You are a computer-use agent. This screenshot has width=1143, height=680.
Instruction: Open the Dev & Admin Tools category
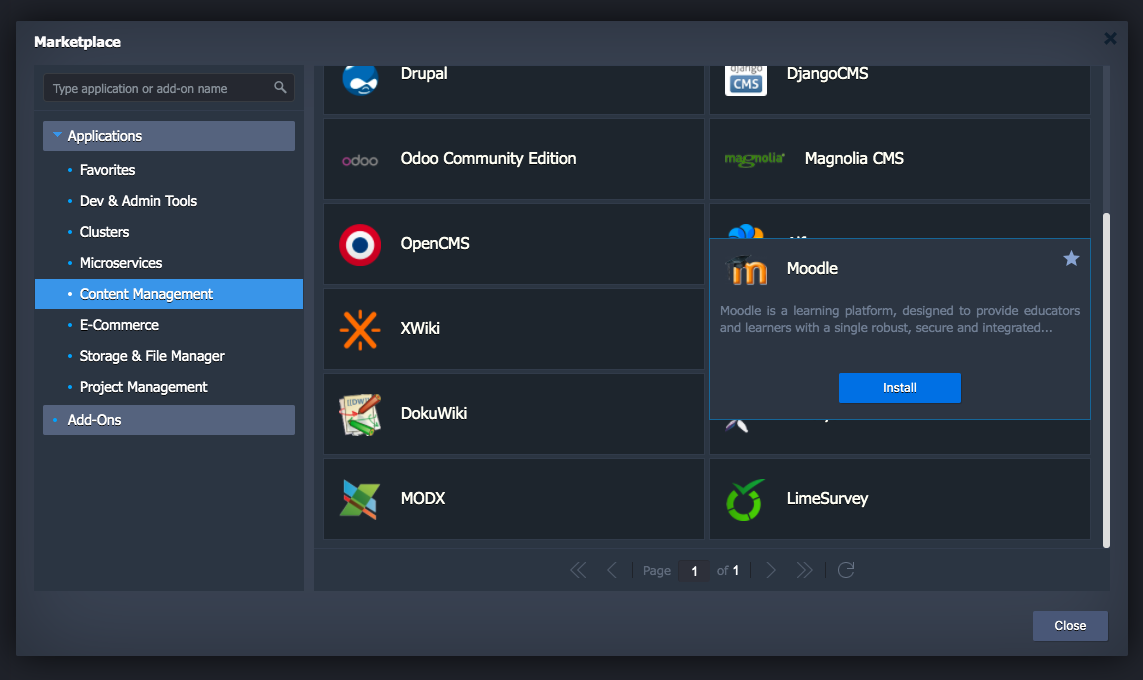point(138,201)
